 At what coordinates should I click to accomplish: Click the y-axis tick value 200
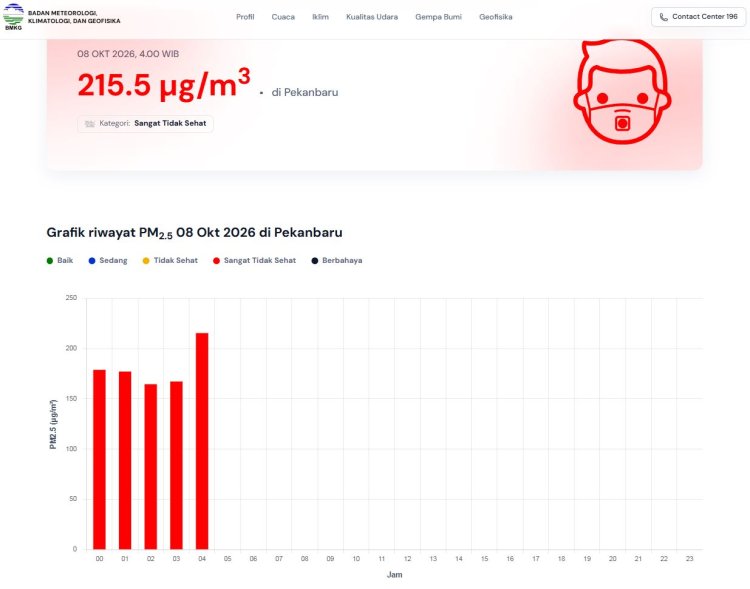71,348
